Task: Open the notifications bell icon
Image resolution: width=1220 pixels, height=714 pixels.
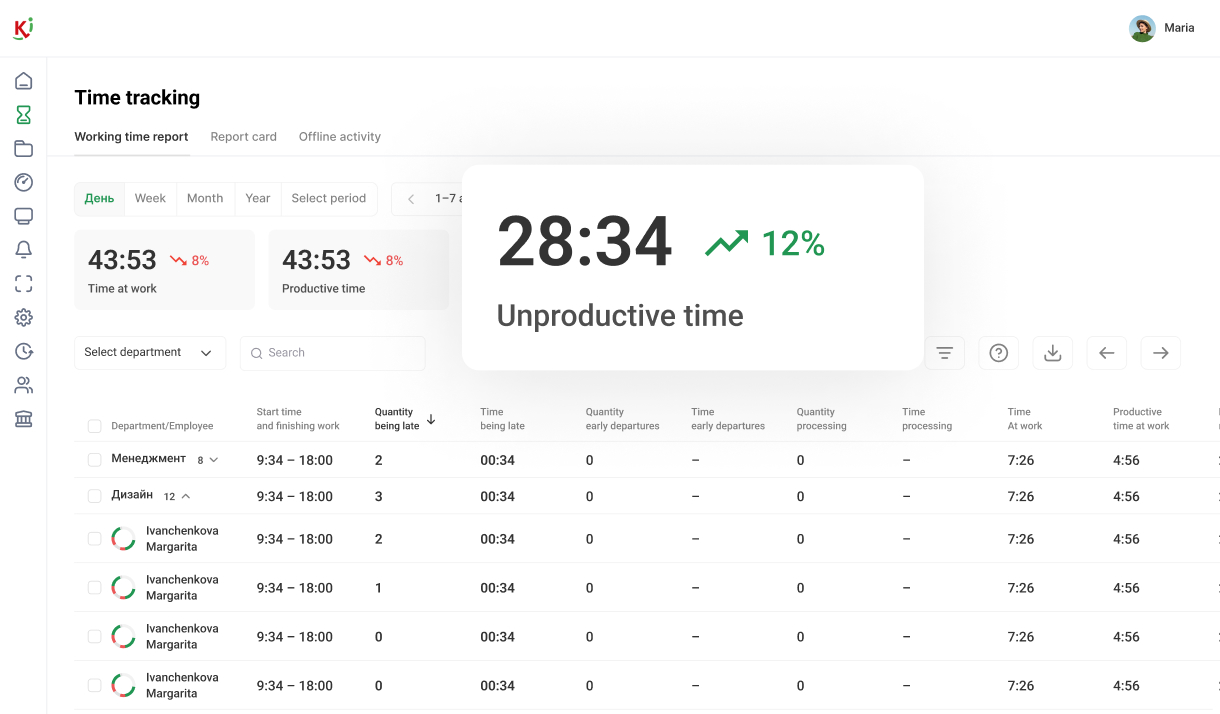Action: [x=23, y=249]
